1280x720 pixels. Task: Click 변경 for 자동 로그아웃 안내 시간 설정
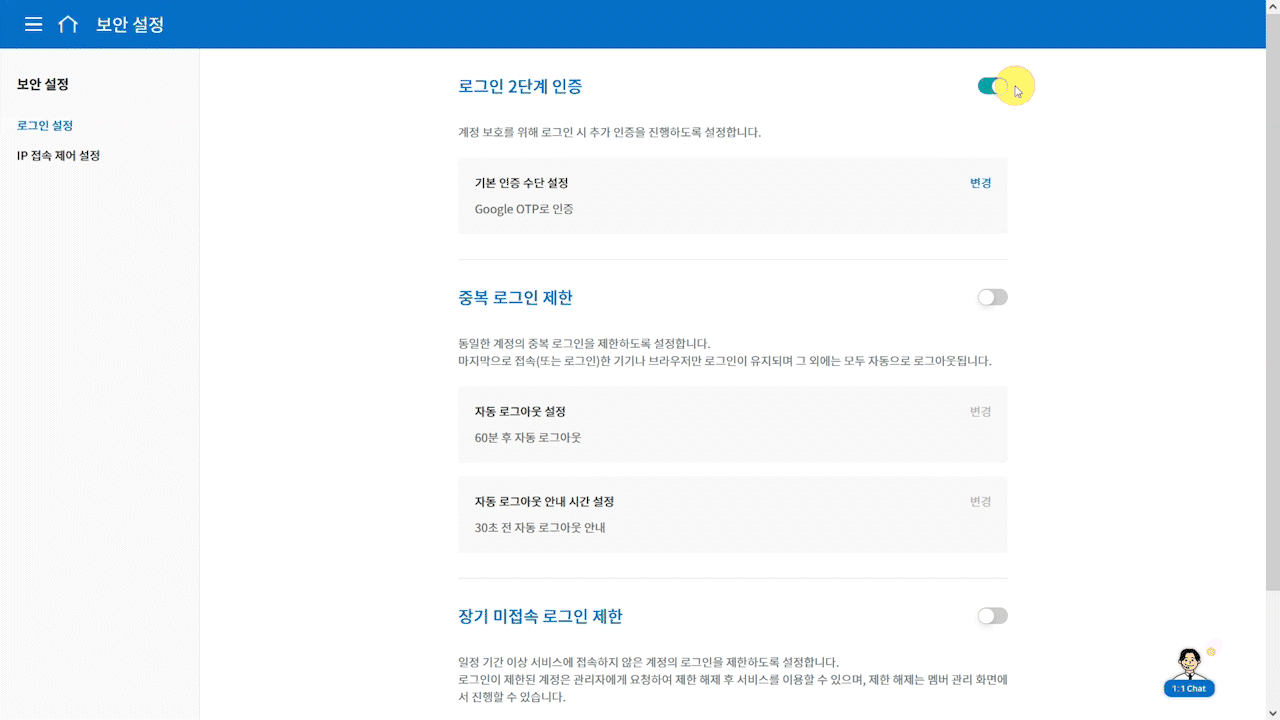(981, 501)
